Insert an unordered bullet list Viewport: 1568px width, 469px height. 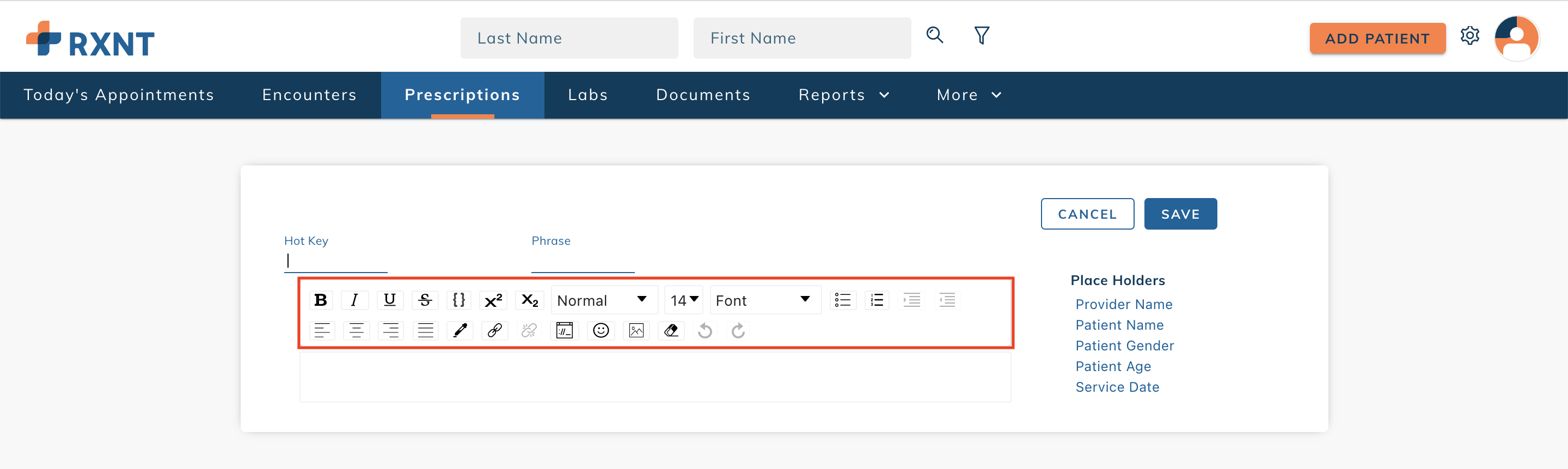(x=842, y=300)
